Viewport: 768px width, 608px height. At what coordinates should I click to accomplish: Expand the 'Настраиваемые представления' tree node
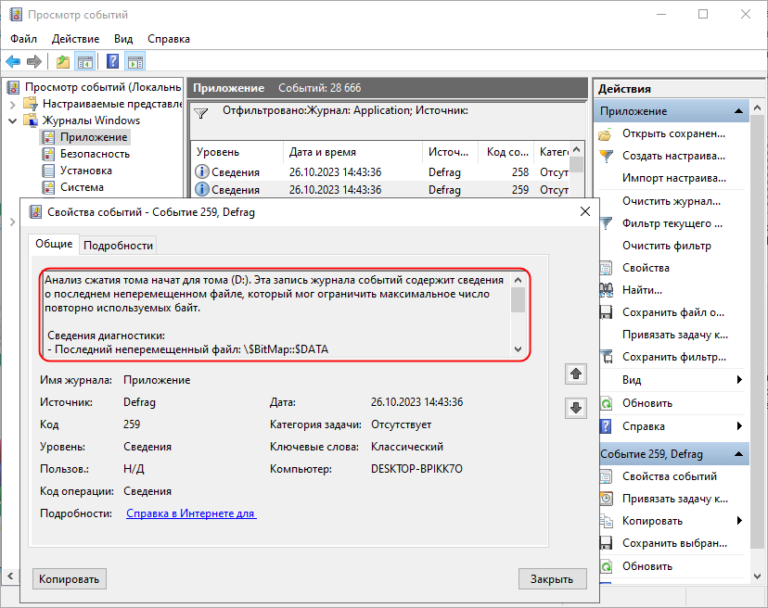click(11, 104)
